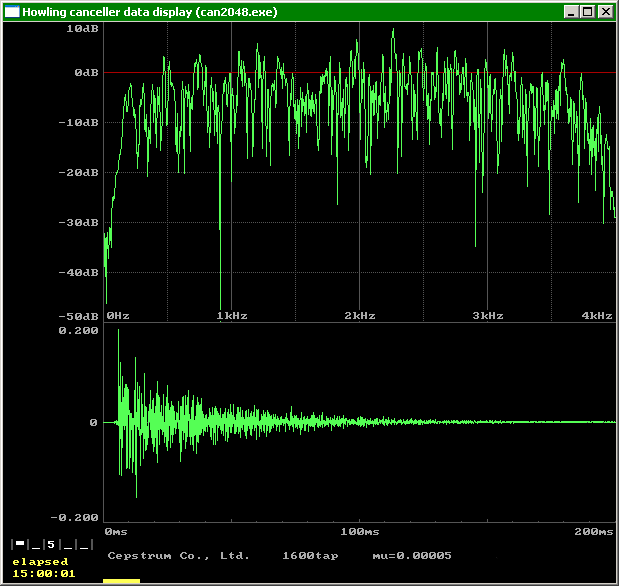This screenshot has height=586, width=619.
Task: Click the yellow progress bar at the bottom
Action: click(121, 580)
